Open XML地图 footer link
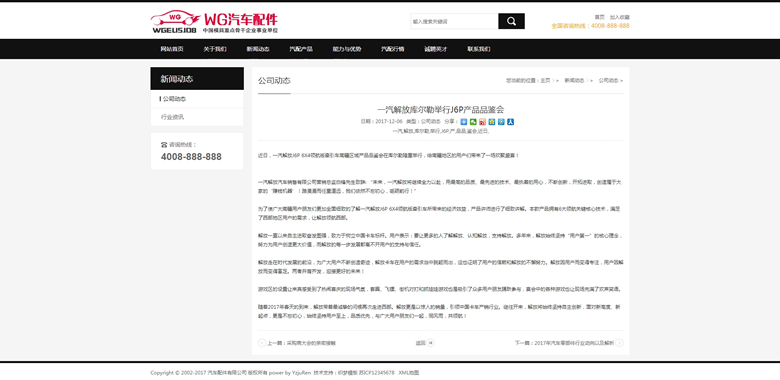This screenshot has height=380, width=780. coord(408,373)
